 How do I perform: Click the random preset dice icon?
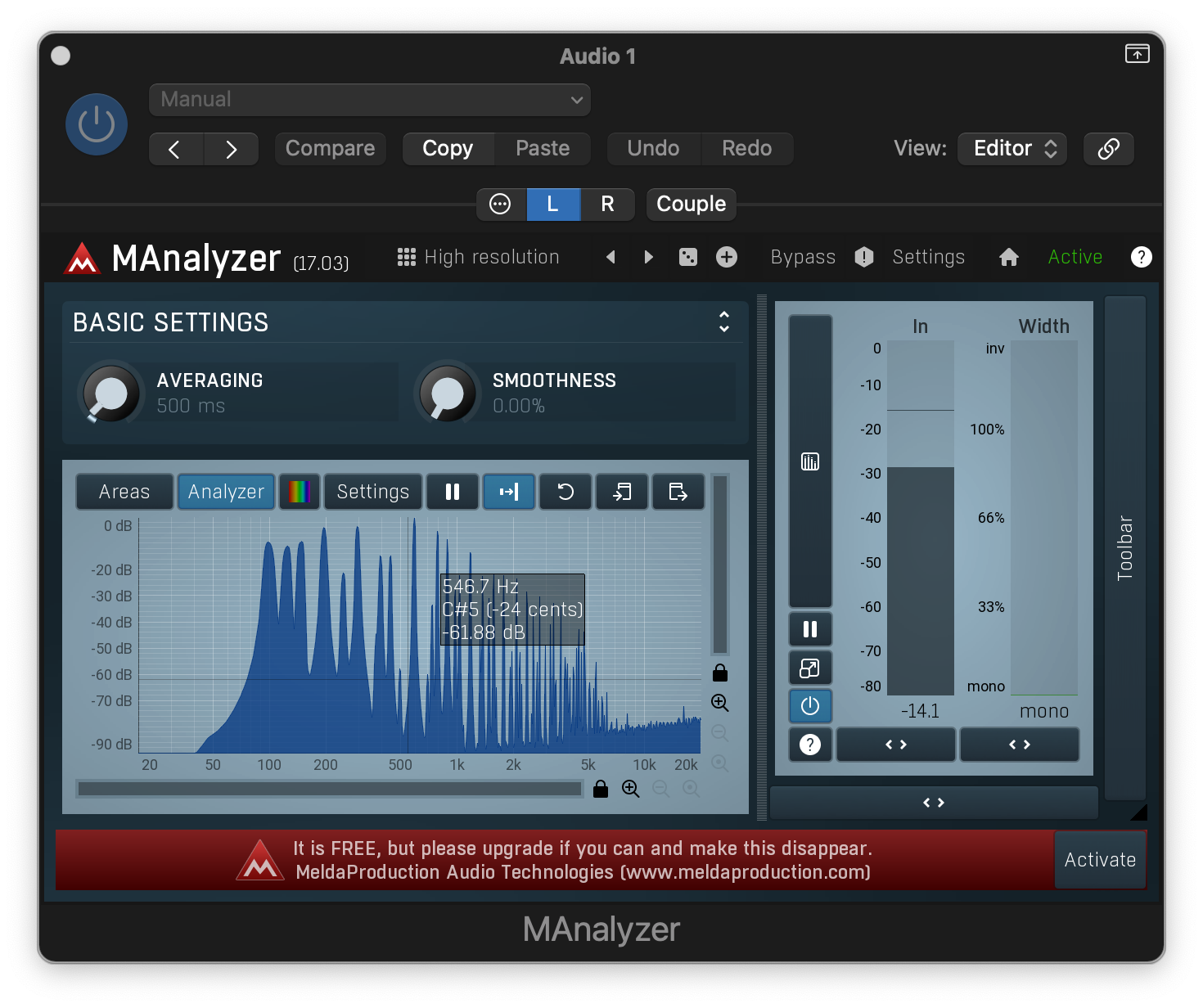(688, 257)
